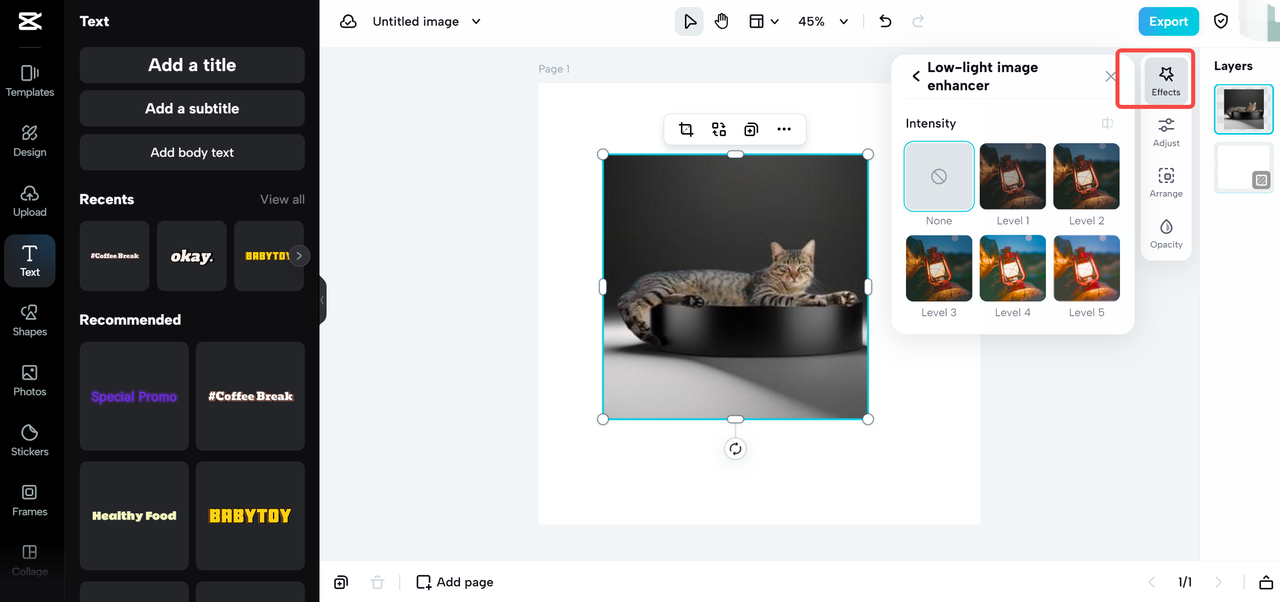
Task: Collapse the left text panel handle
Action: click(322, 300)
